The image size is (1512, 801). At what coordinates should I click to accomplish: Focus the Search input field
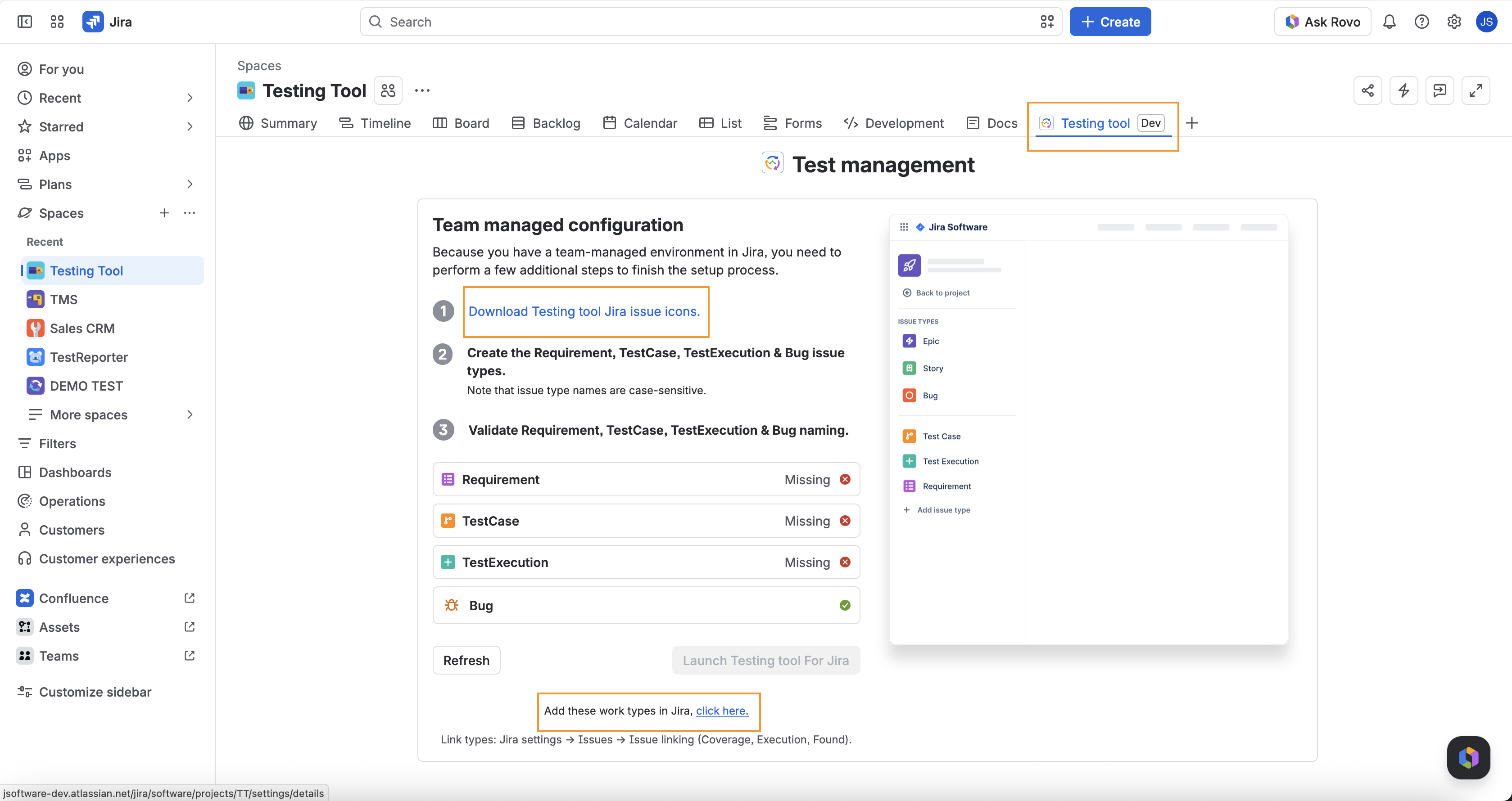tap(711, 22)
